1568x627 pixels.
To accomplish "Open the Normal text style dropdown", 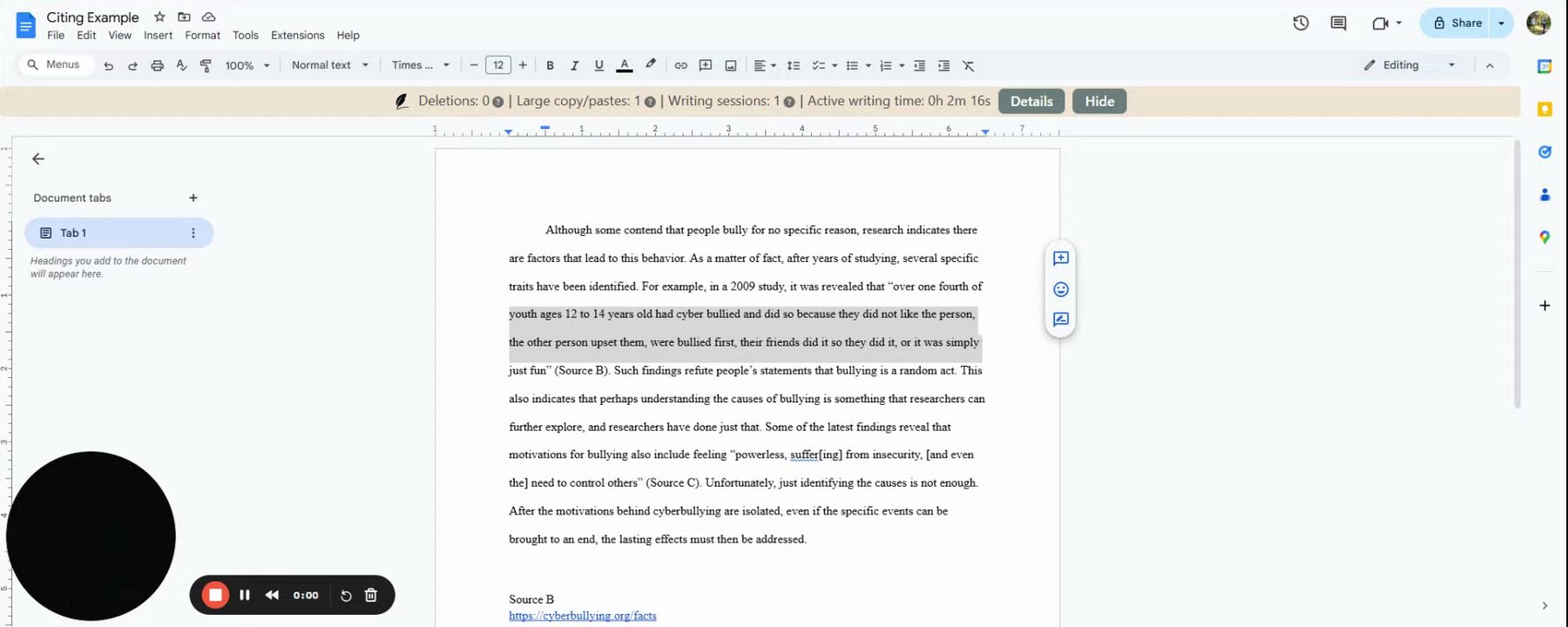I will click(330, 65).
